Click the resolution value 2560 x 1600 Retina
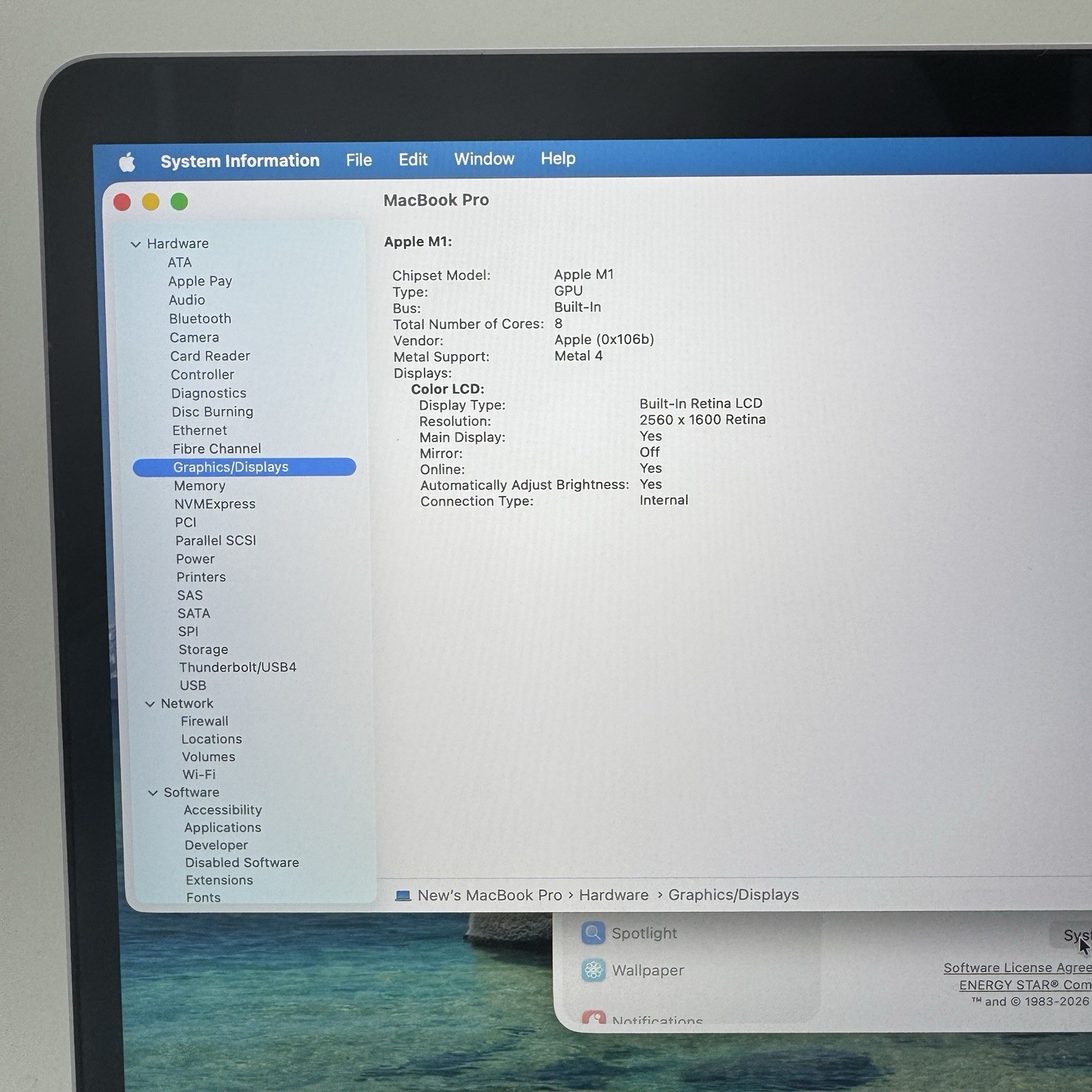The width and height of the screenshot is (1092, 1092). (702, 420)
